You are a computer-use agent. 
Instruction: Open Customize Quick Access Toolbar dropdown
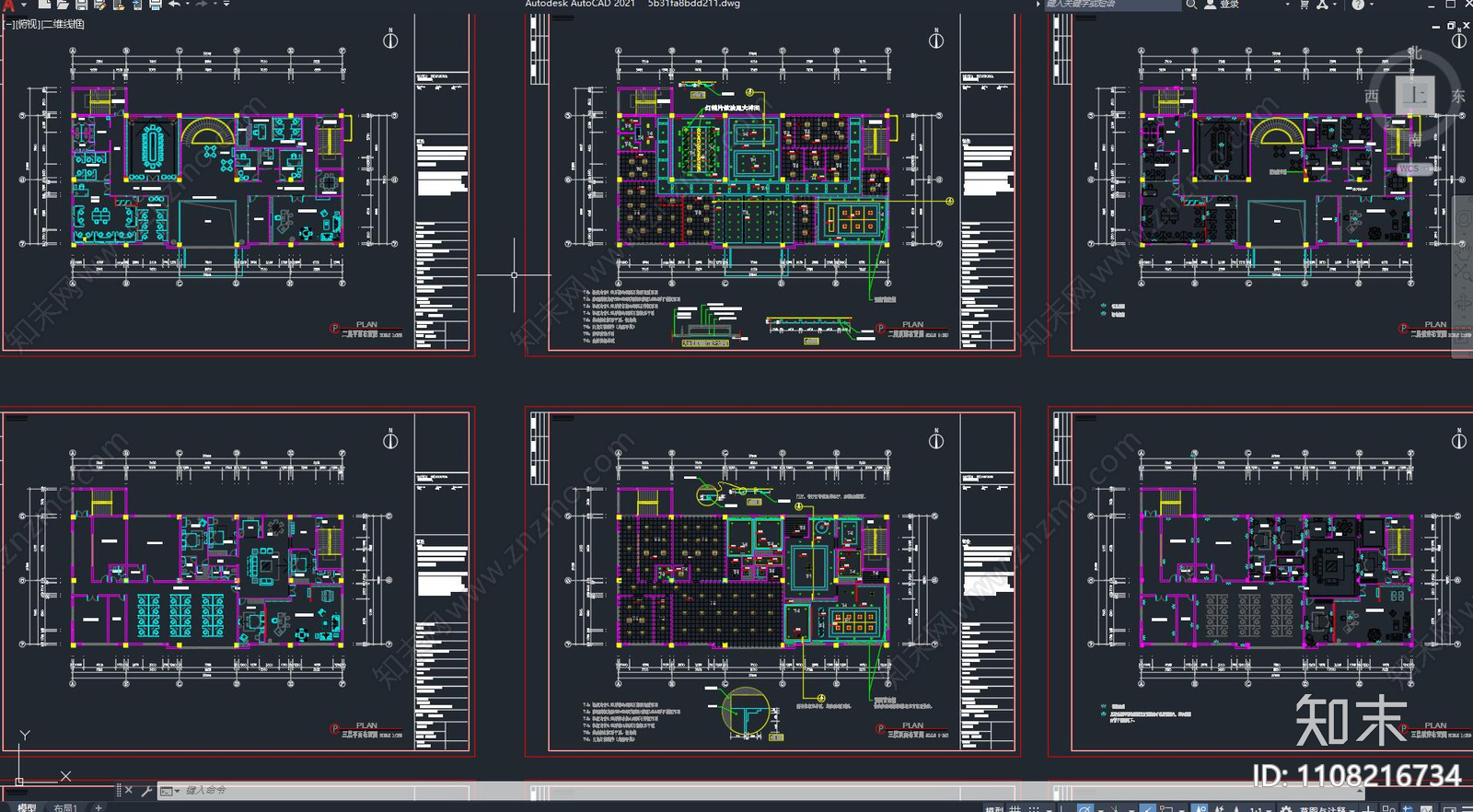tap(226, 5)
